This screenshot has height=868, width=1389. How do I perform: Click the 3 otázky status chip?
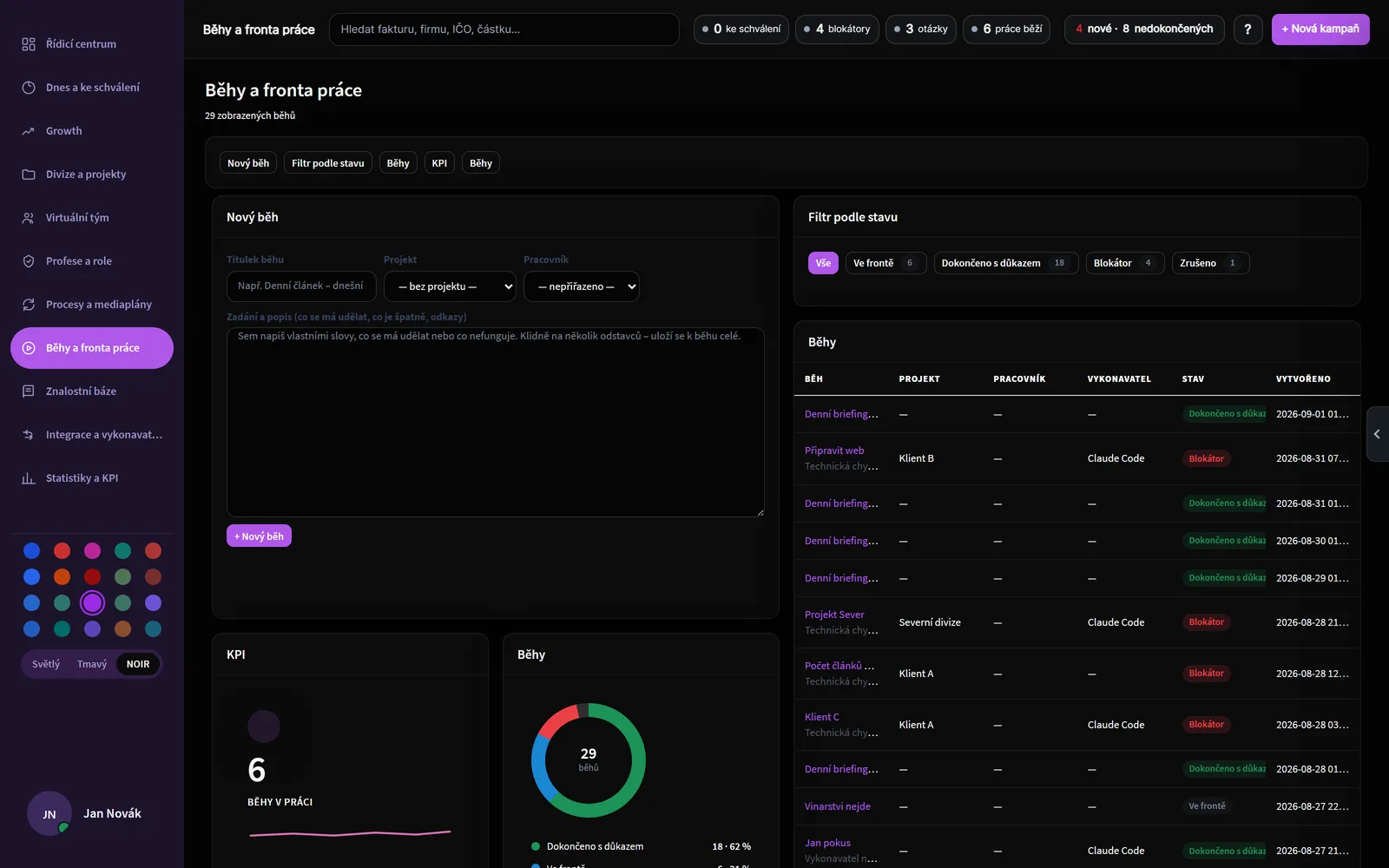click(921, 30)
